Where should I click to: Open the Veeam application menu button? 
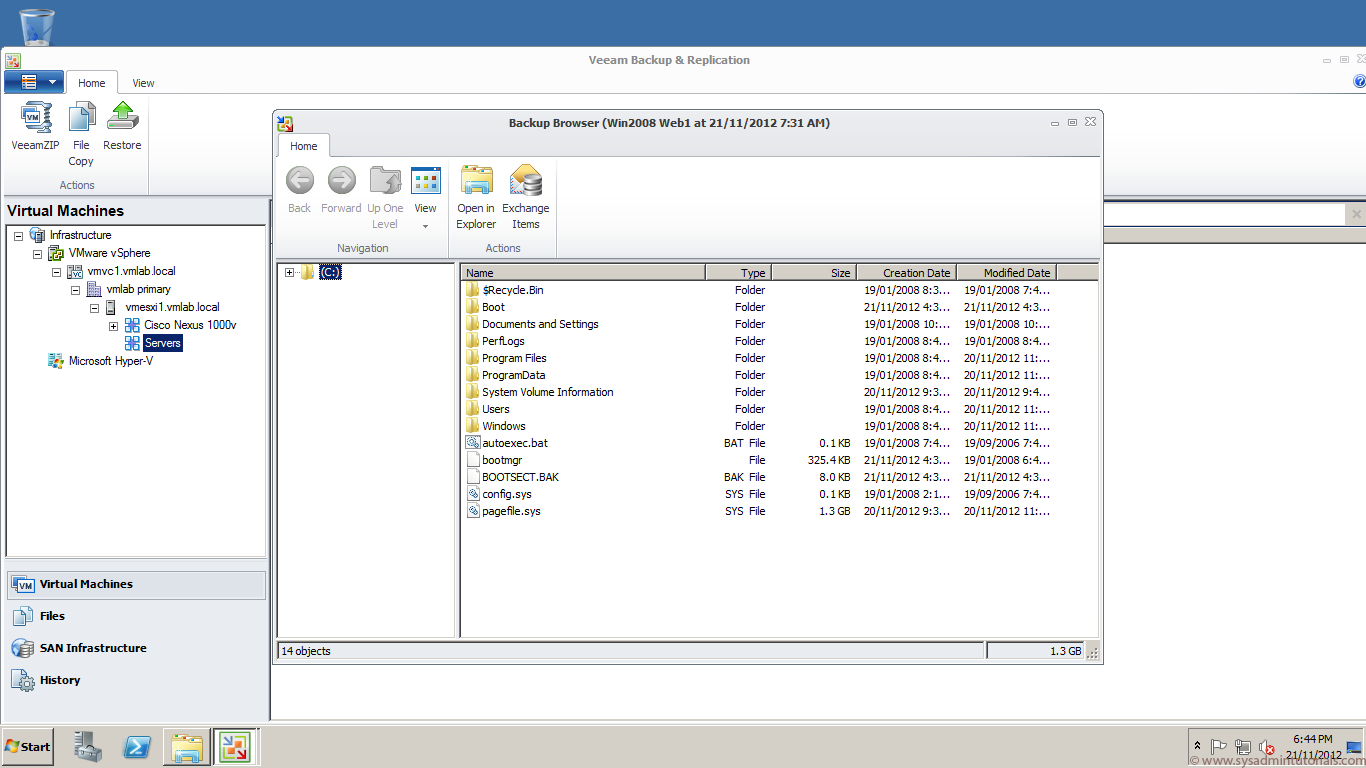[x=34, y=82]
